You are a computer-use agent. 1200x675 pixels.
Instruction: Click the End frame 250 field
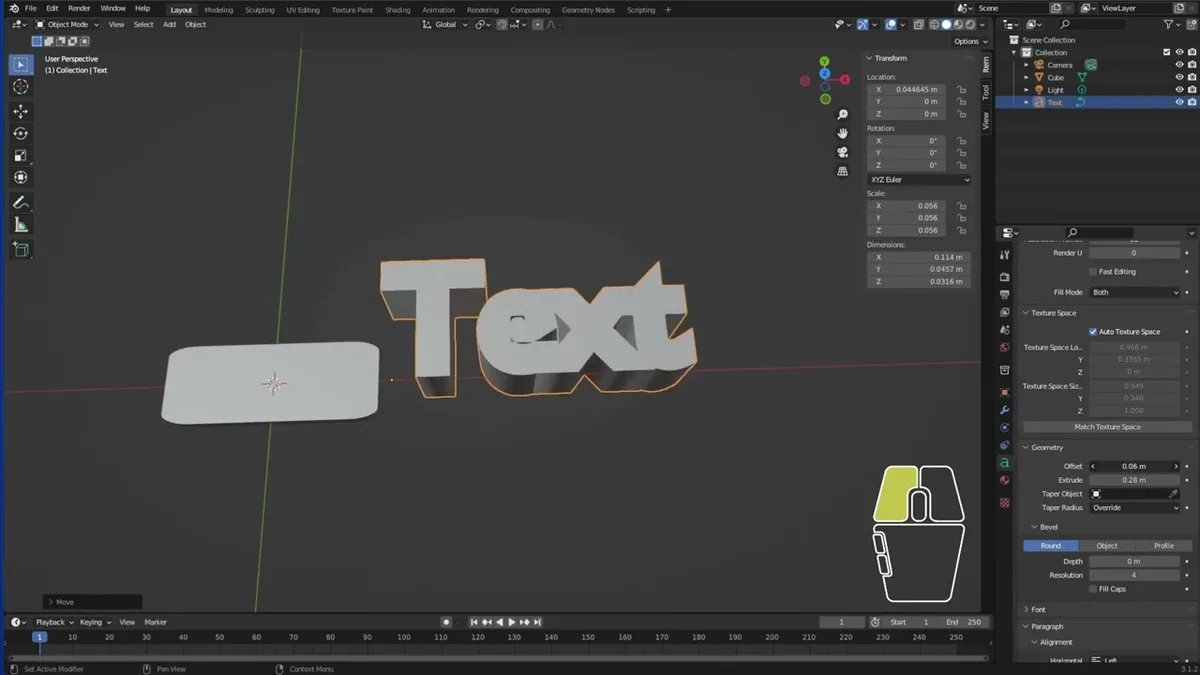click(965, 622)
